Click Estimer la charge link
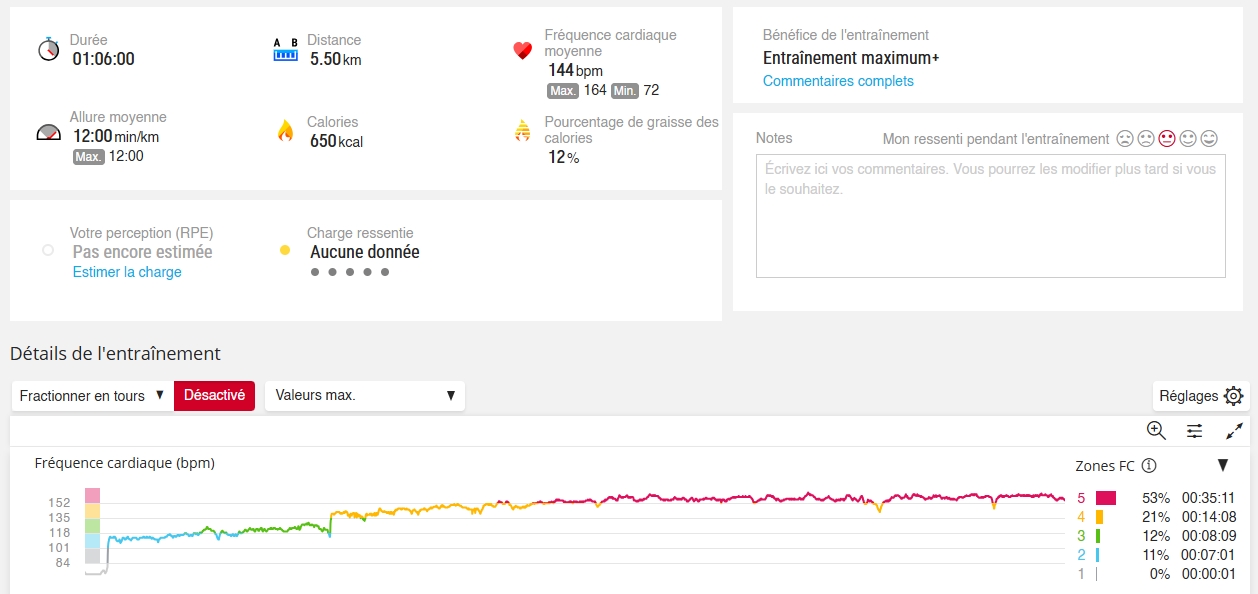This screenshot has width=1258, height=594. (x=127, y=272)
